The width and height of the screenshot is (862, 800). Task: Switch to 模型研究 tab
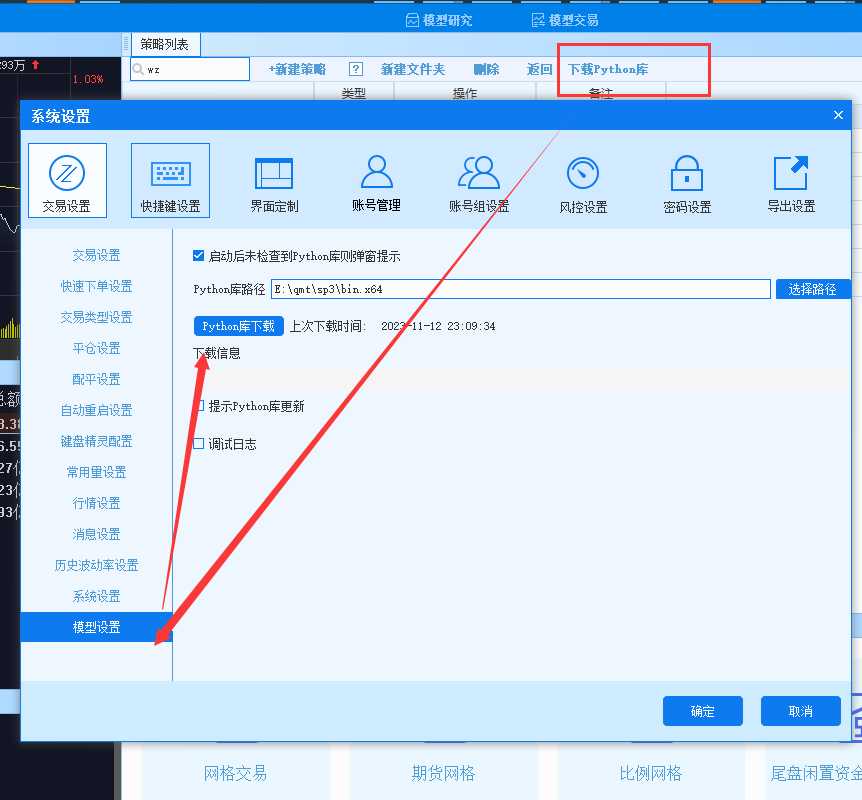[x=439, y=20]
